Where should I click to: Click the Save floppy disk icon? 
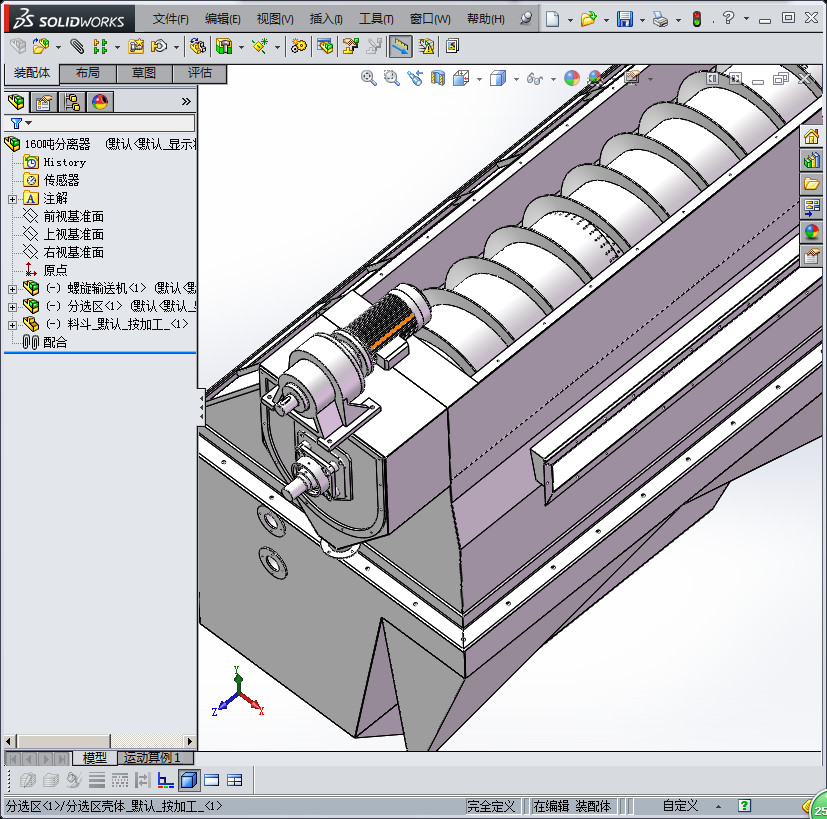(625, 19)
